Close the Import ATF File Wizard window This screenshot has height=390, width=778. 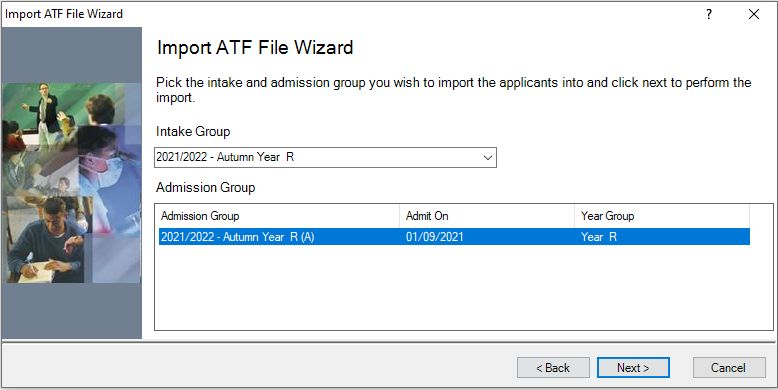[x=754, y=14]
